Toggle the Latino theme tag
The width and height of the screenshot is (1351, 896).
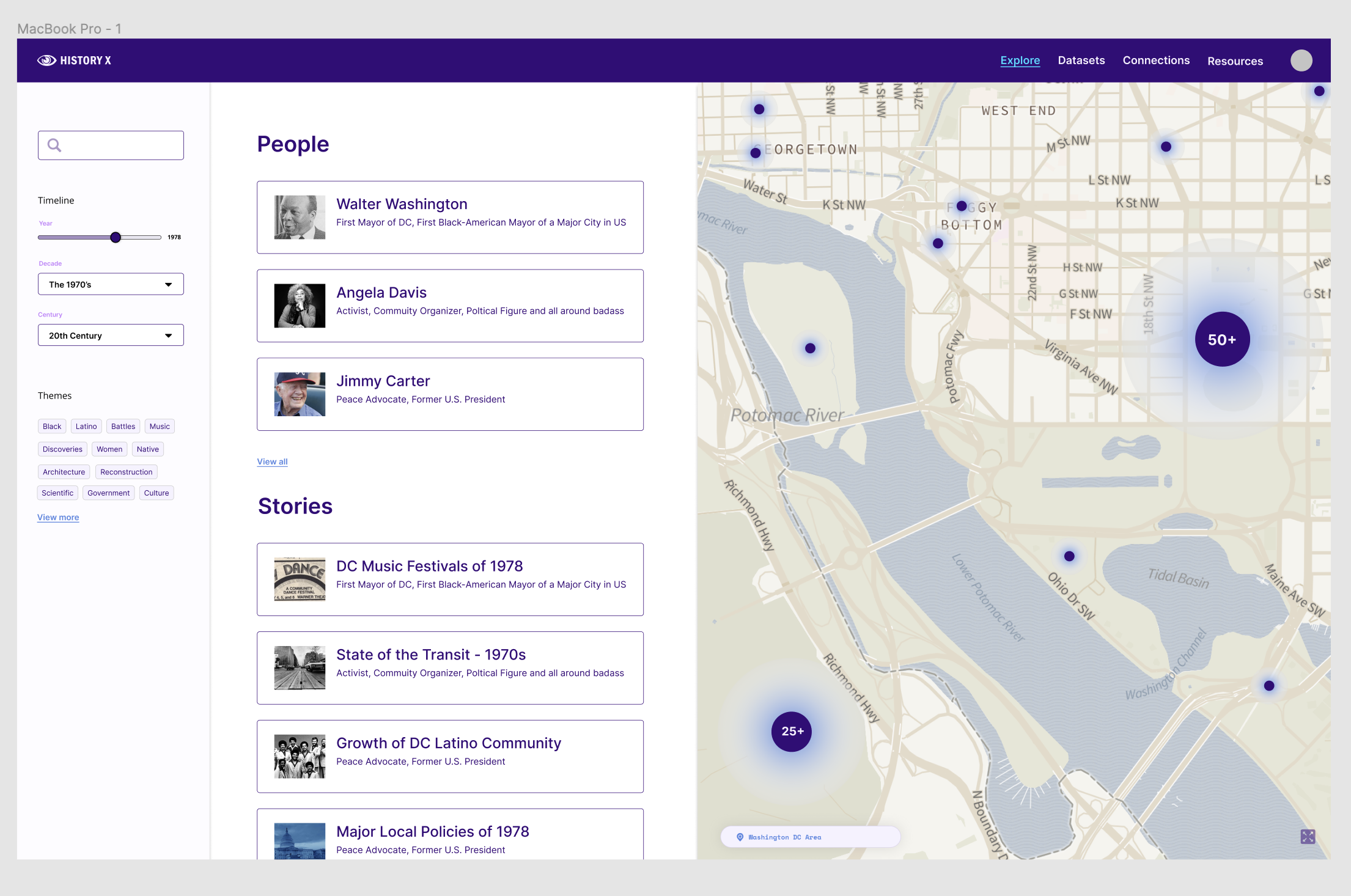tap(86, 426)
